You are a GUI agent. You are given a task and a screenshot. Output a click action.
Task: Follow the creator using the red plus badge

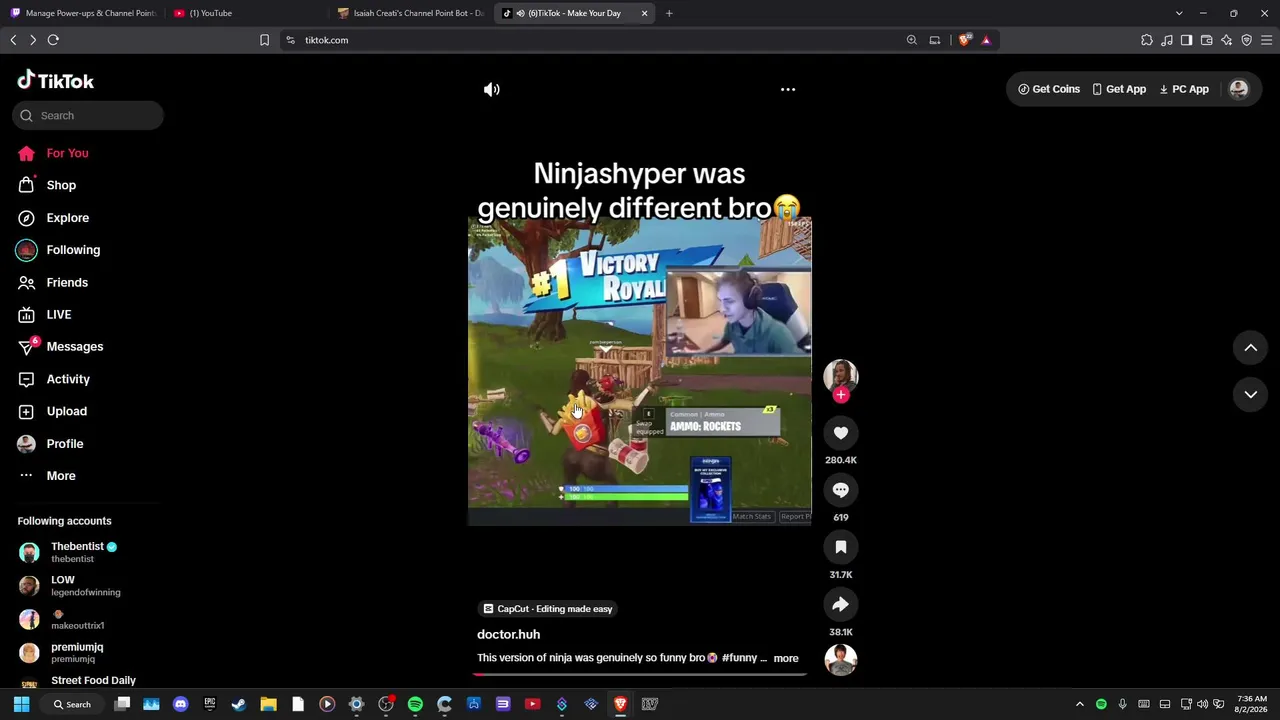[x=840, y=395]
